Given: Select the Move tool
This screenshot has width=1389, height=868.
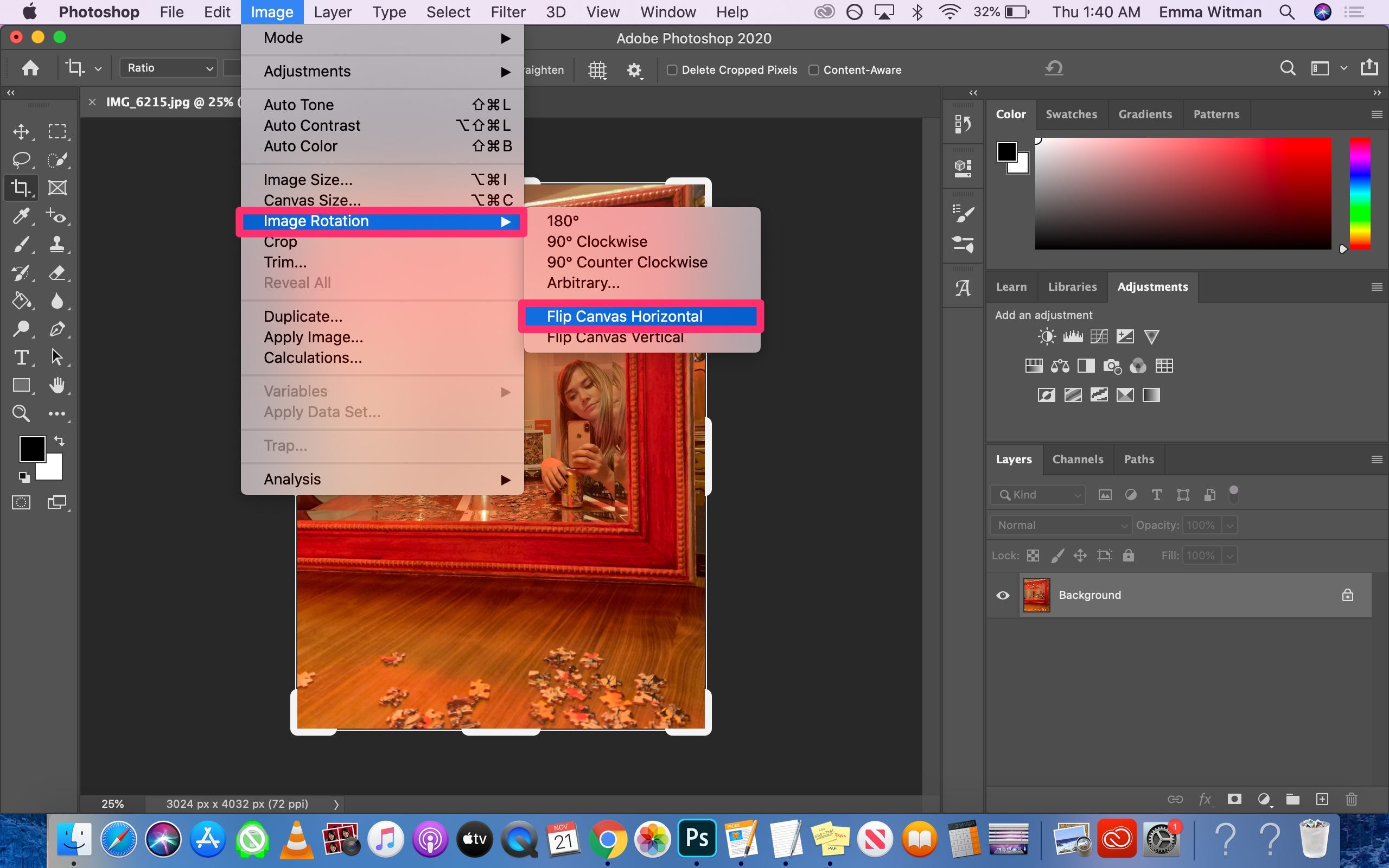Looking at the screenshot, I should point(21,131).
